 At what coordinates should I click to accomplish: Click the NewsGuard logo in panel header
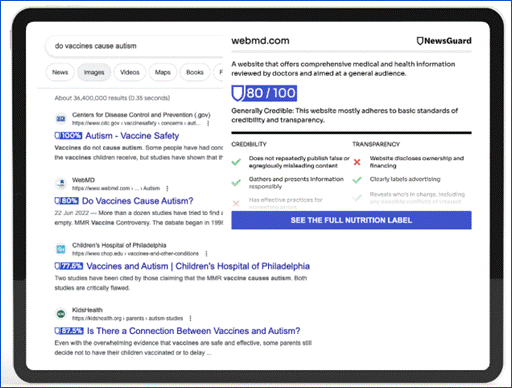pos(444,41)
